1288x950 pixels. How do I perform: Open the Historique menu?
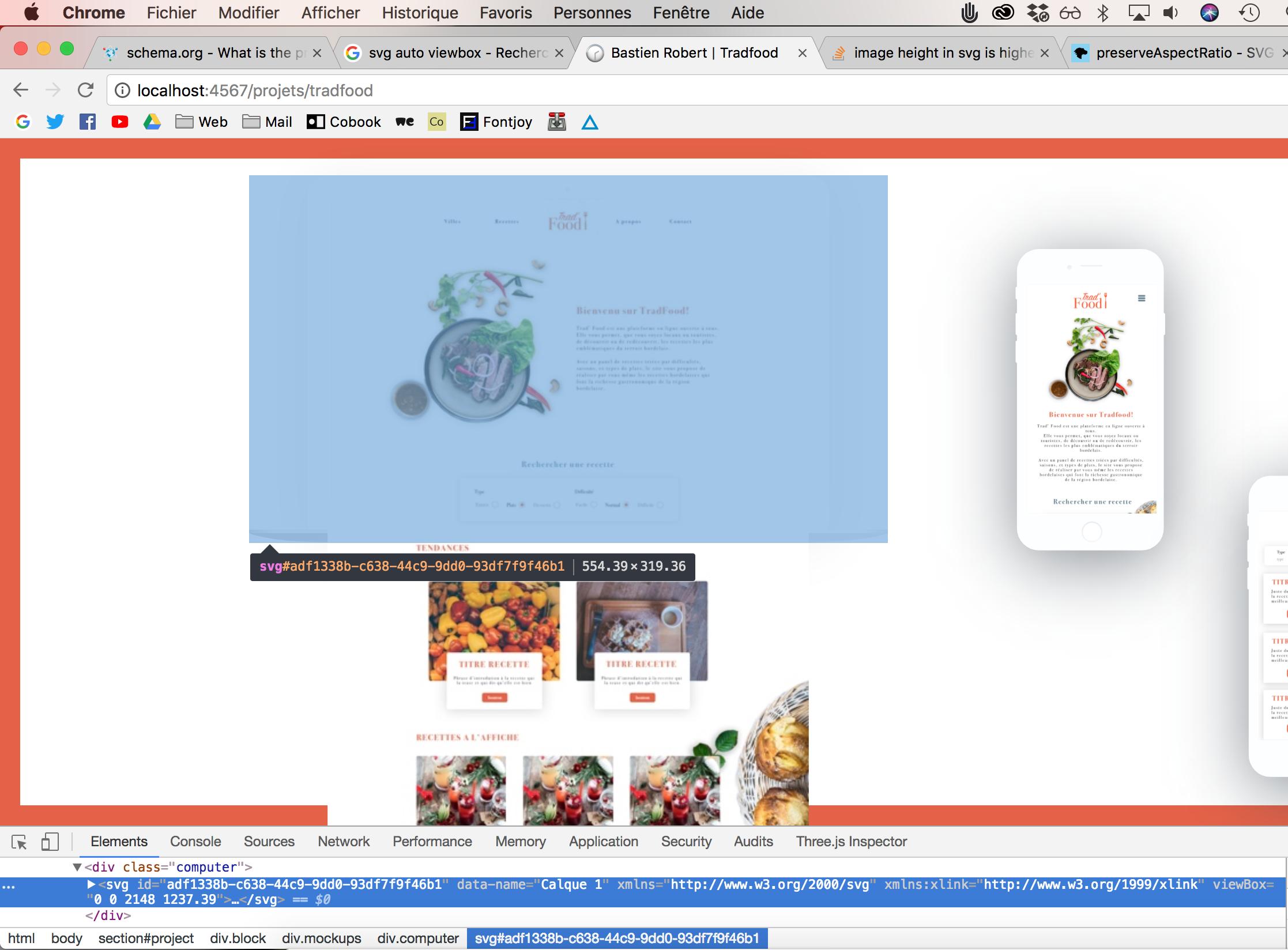tap(420, 13)
